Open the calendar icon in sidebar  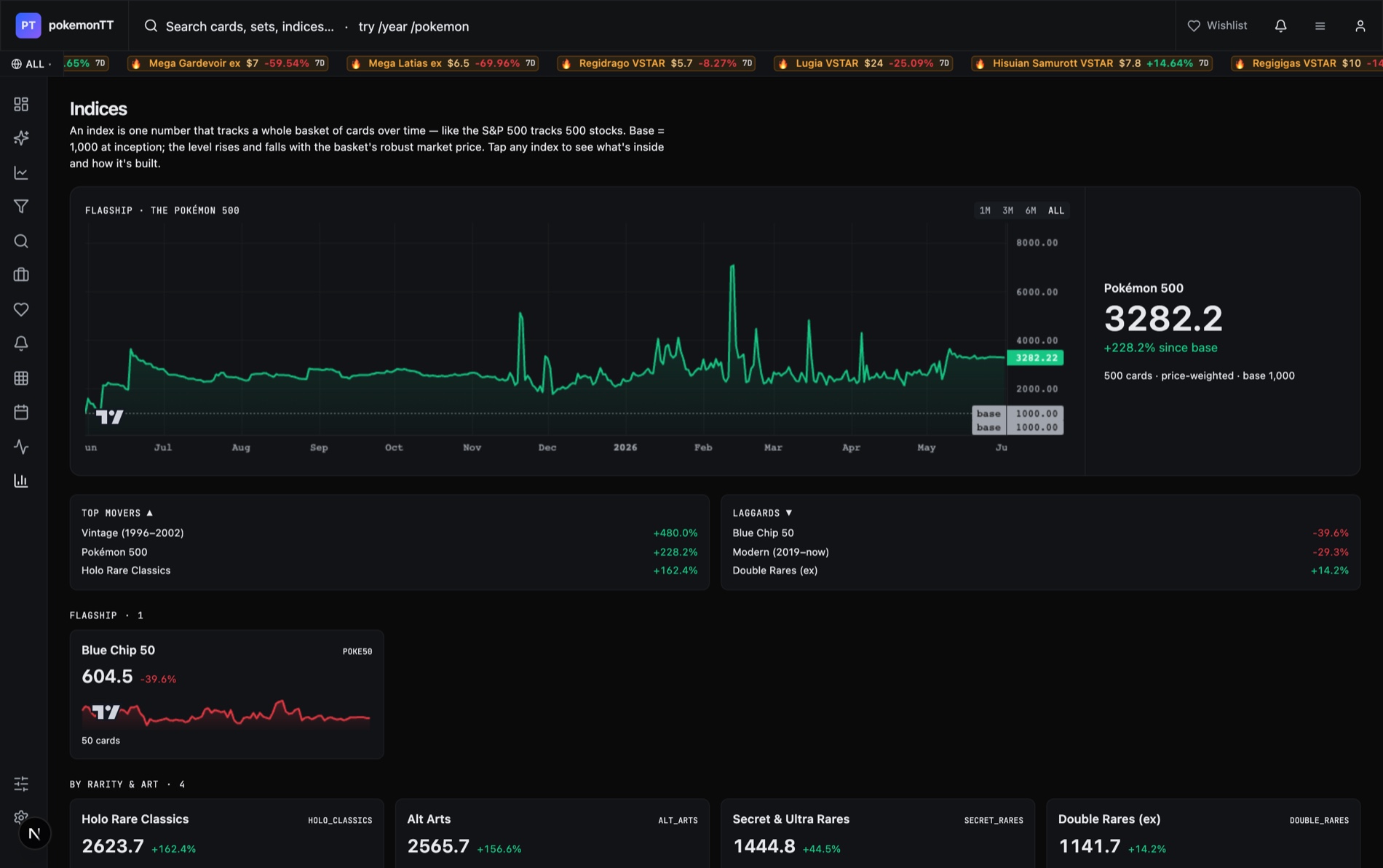click(x=21, y=413)
